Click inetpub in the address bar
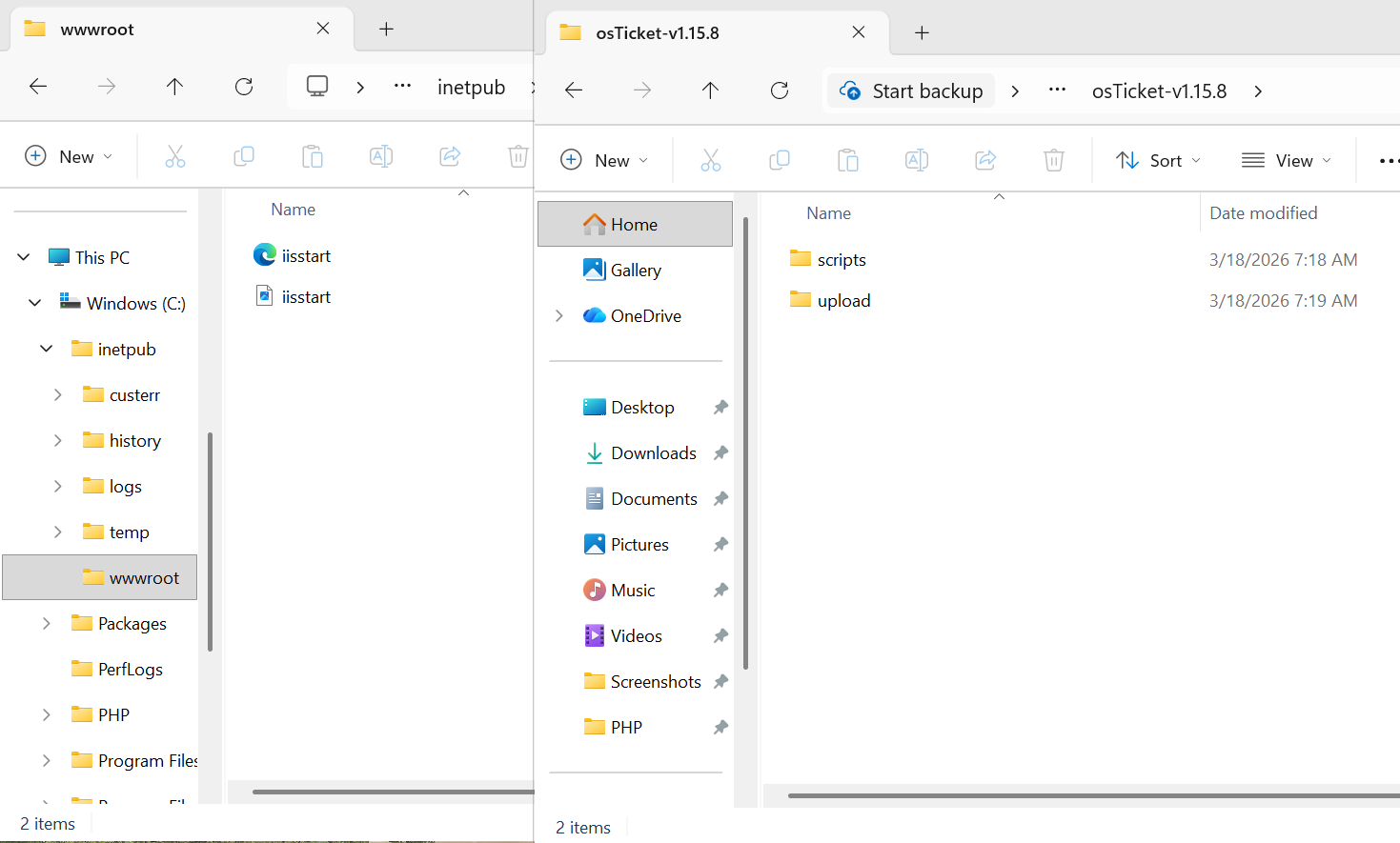Viewport: 1400px width, 843px height. click(x=471, y=87)
